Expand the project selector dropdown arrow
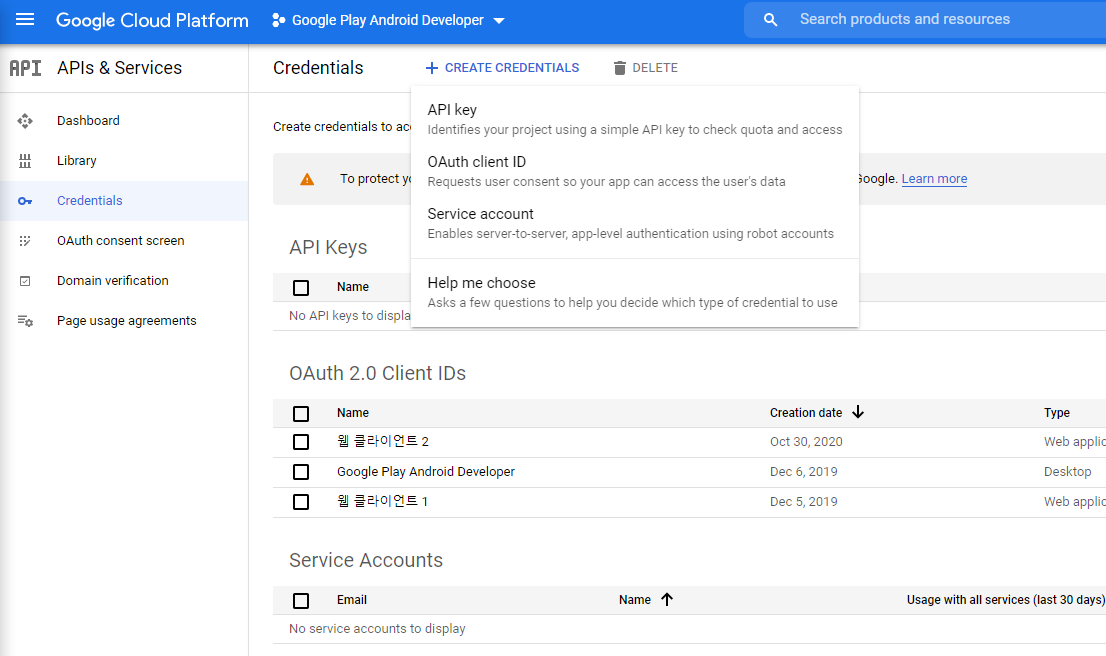This screenshot has width=1106, height=656. click(x=499, y=21)
